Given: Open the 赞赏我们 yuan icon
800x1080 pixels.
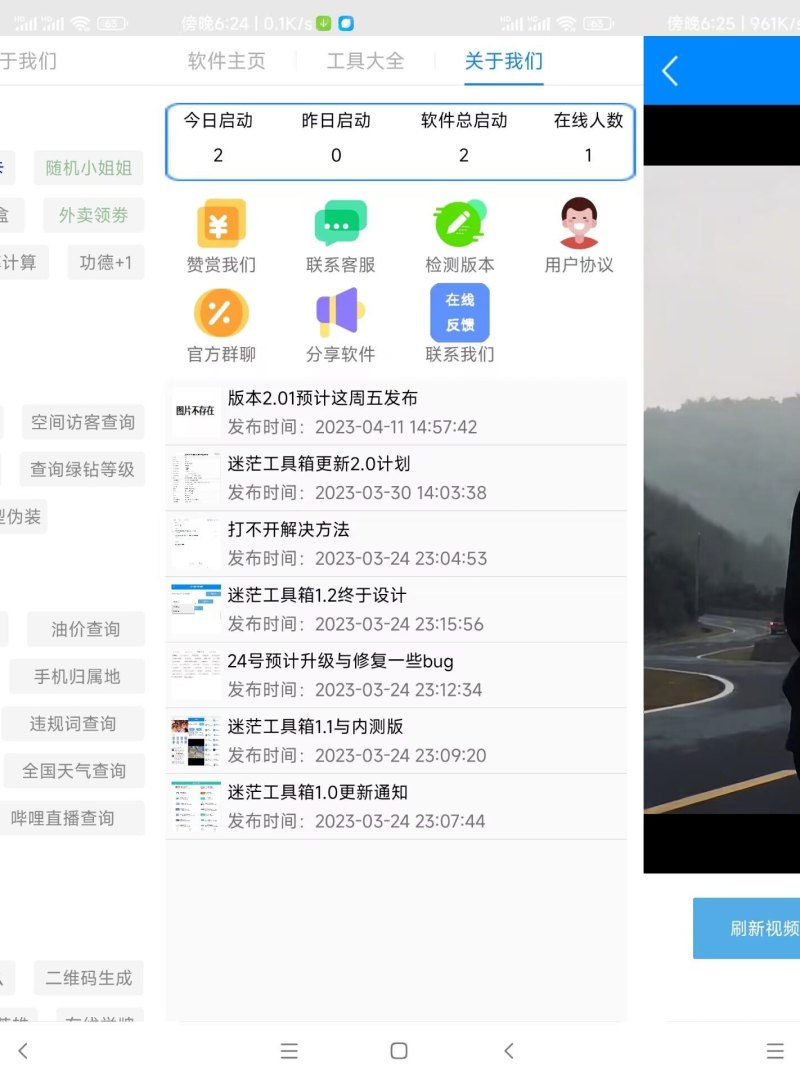Looking at the screenshot, I should point(220,224).
